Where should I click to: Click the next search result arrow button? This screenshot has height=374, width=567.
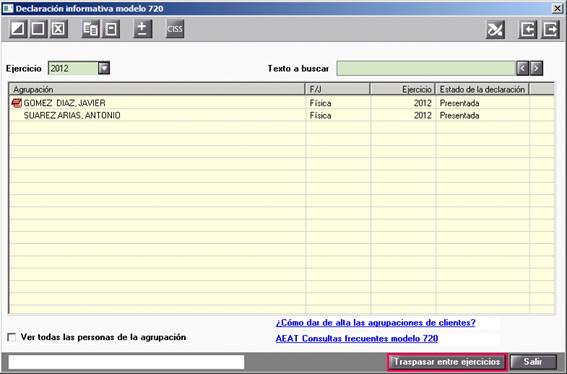[536, 68]
